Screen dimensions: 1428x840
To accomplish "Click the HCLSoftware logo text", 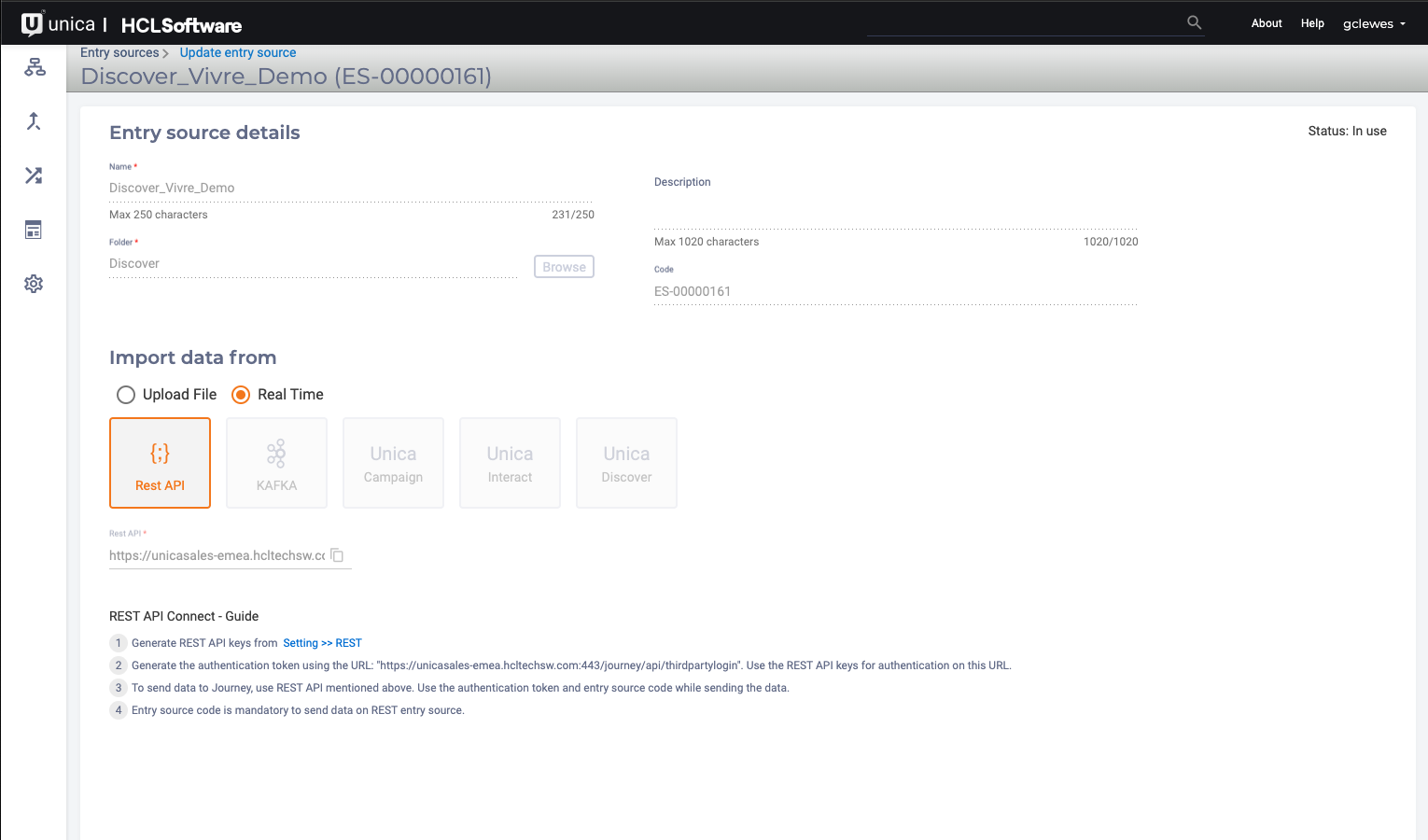I will click(x=181, y=25).
